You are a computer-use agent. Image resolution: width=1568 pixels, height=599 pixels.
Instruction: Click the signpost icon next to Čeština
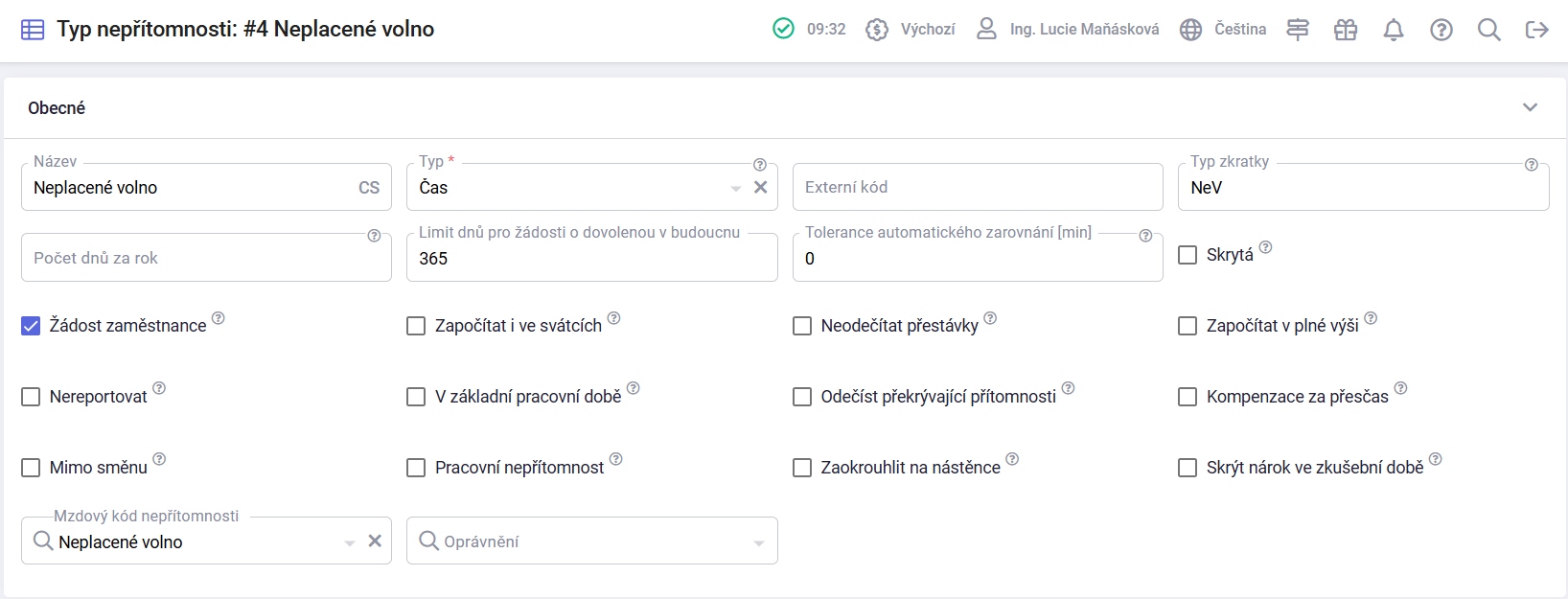(x=1298, y=30)
